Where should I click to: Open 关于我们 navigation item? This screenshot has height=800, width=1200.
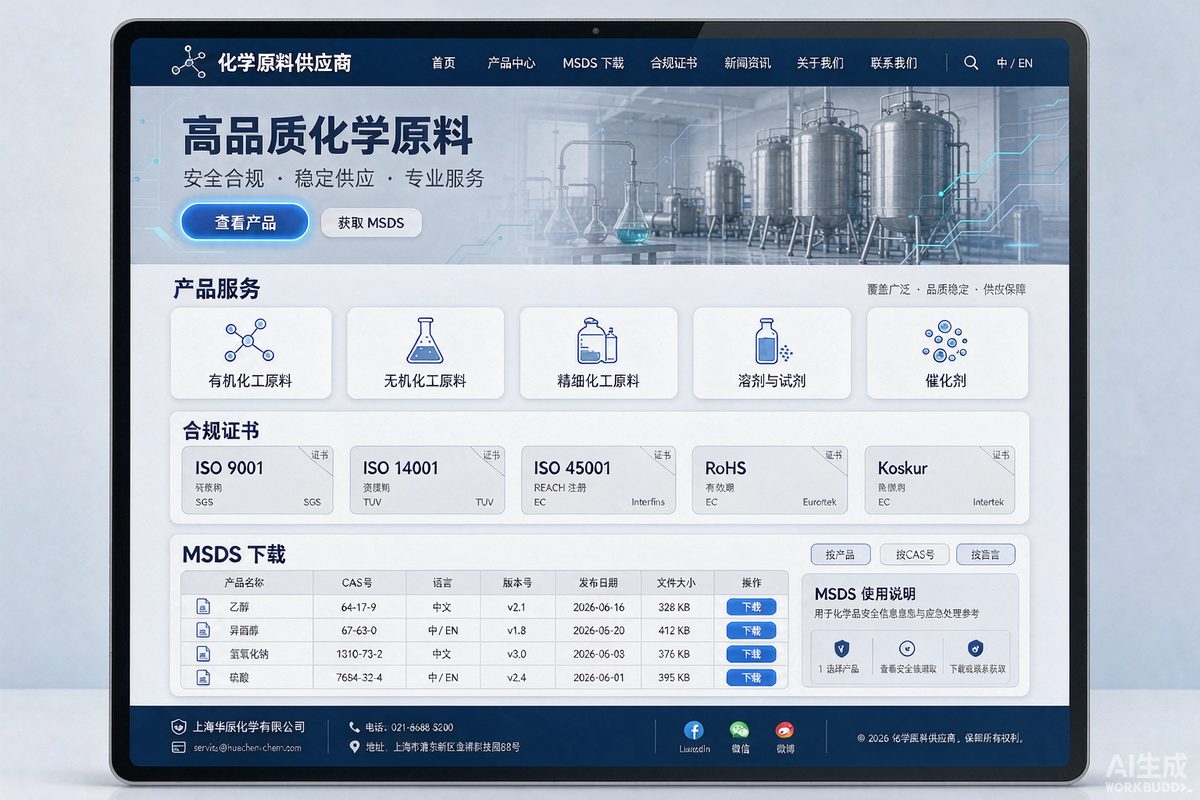(820, 63)
